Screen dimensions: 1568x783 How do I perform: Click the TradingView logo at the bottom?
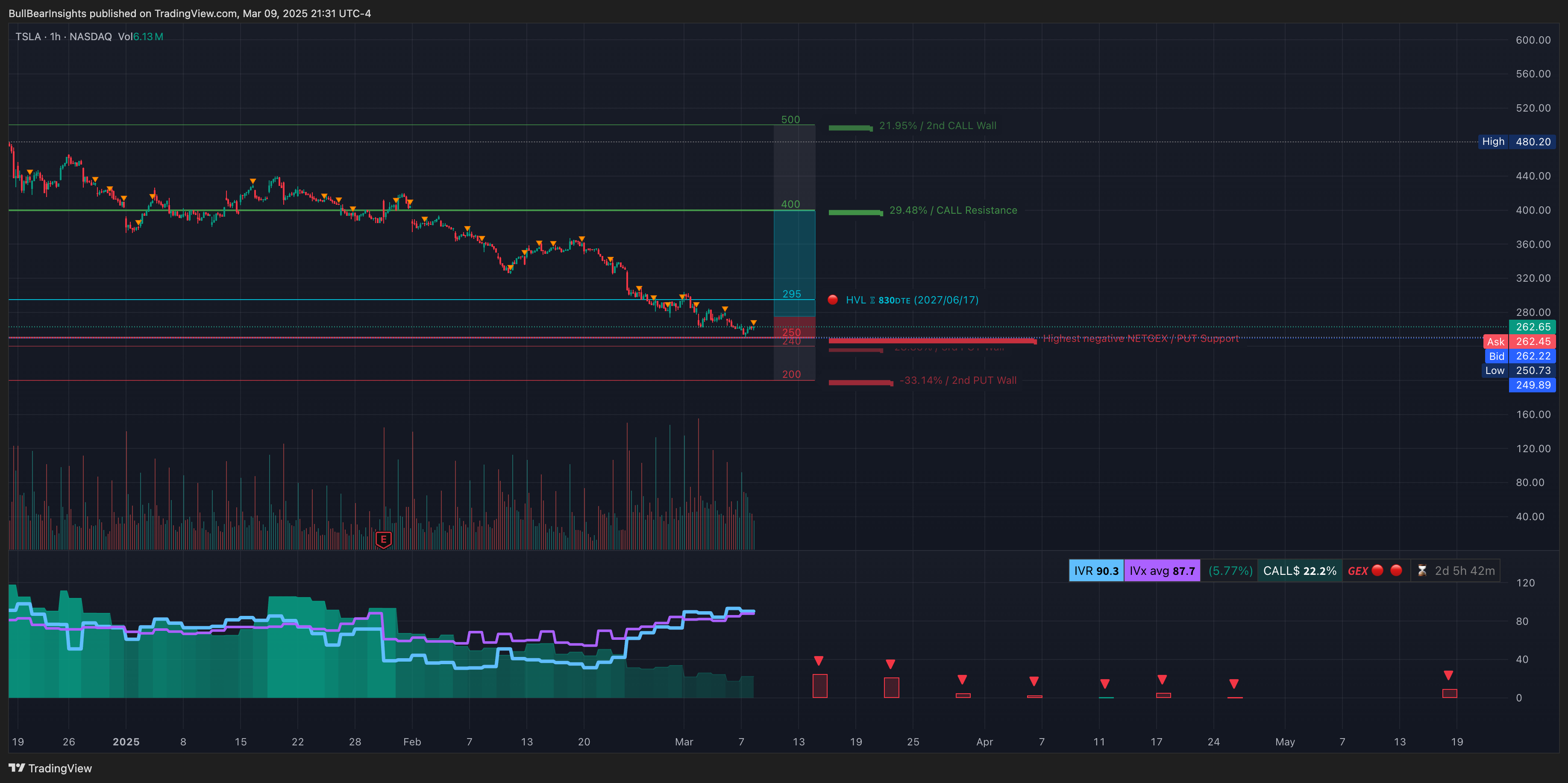50,768
